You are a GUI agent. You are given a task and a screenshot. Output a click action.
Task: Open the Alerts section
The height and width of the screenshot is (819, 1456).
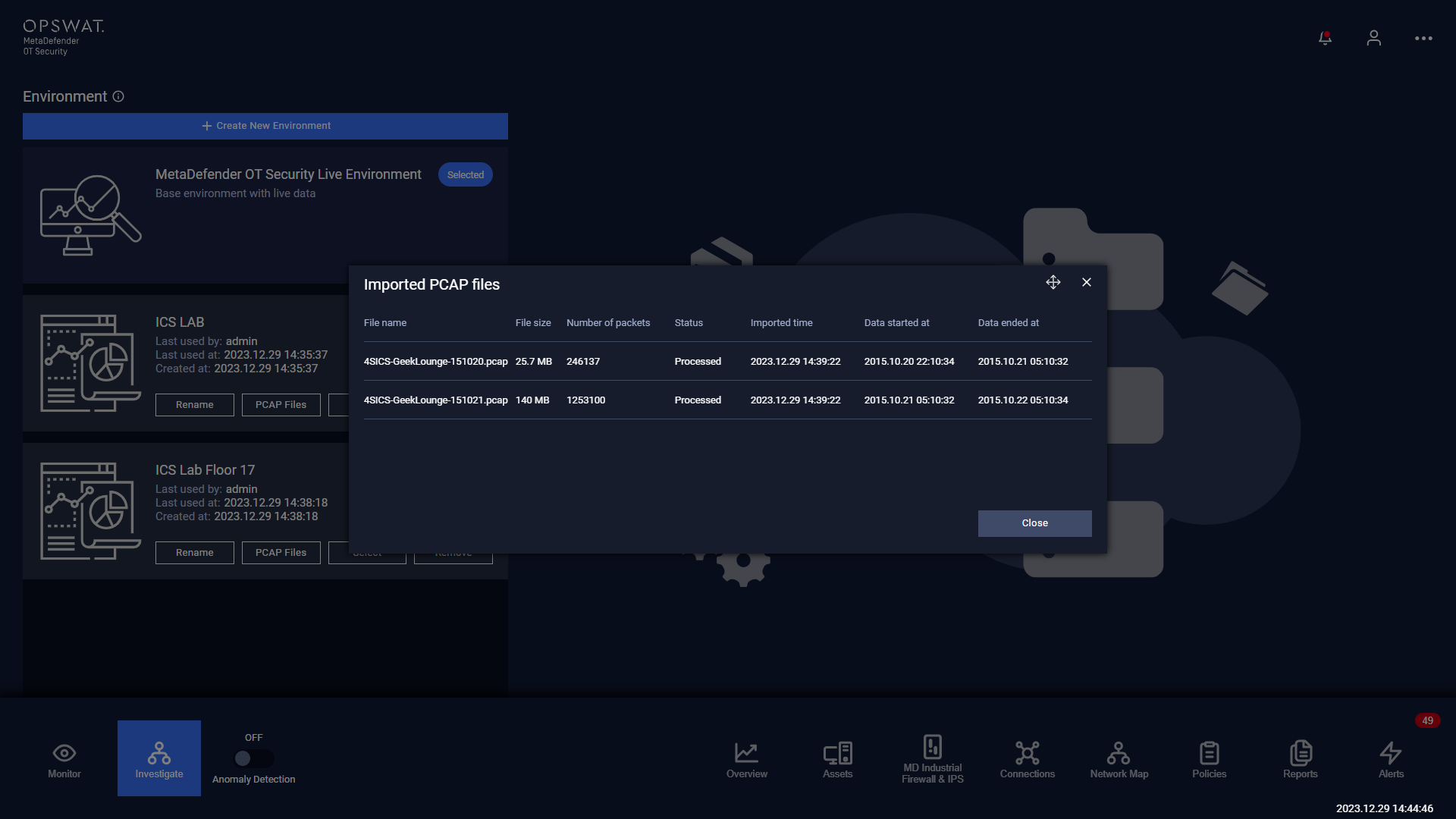pos(1392,760)
